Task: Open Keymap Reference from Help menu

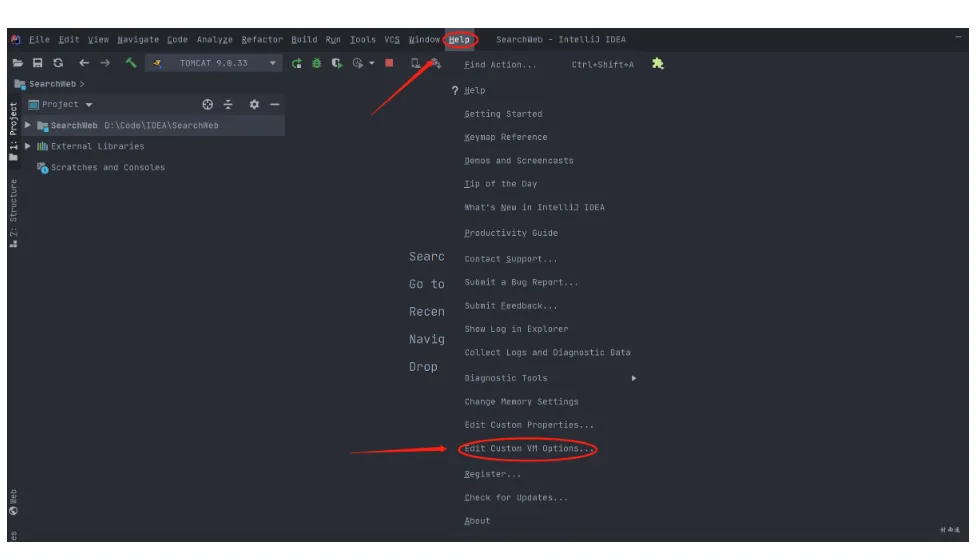Action: pyautogui.click(x=505, y=137)
